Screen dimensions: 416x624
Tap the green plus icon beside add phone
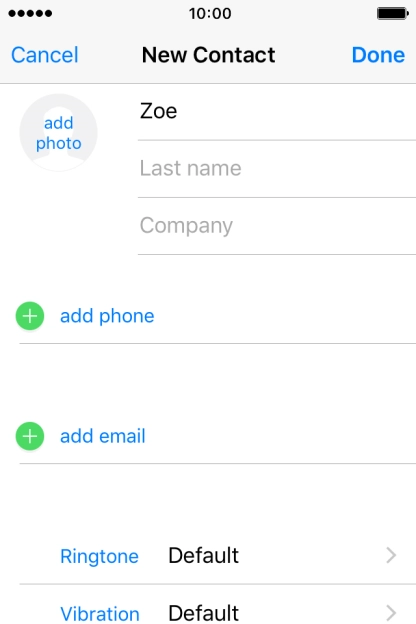click(30, 316)
